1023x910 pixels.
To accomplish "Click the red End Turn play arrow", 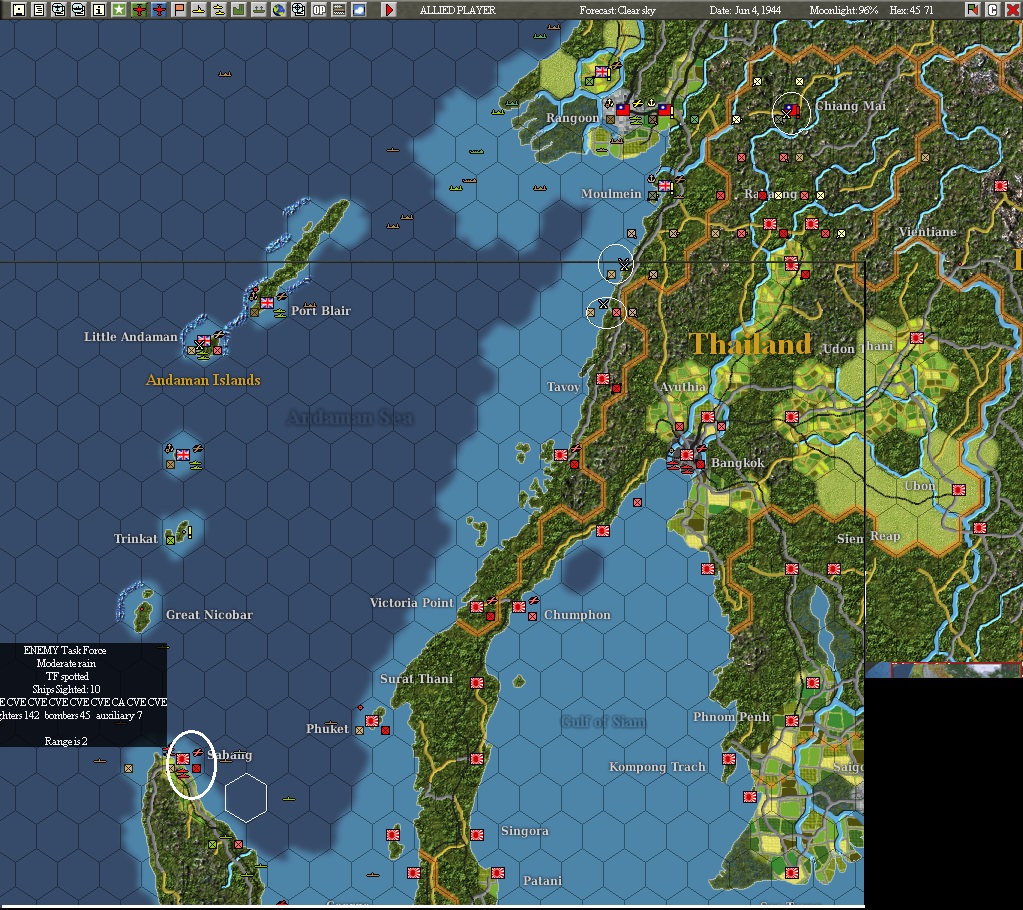I will click(x=389, y=9).
